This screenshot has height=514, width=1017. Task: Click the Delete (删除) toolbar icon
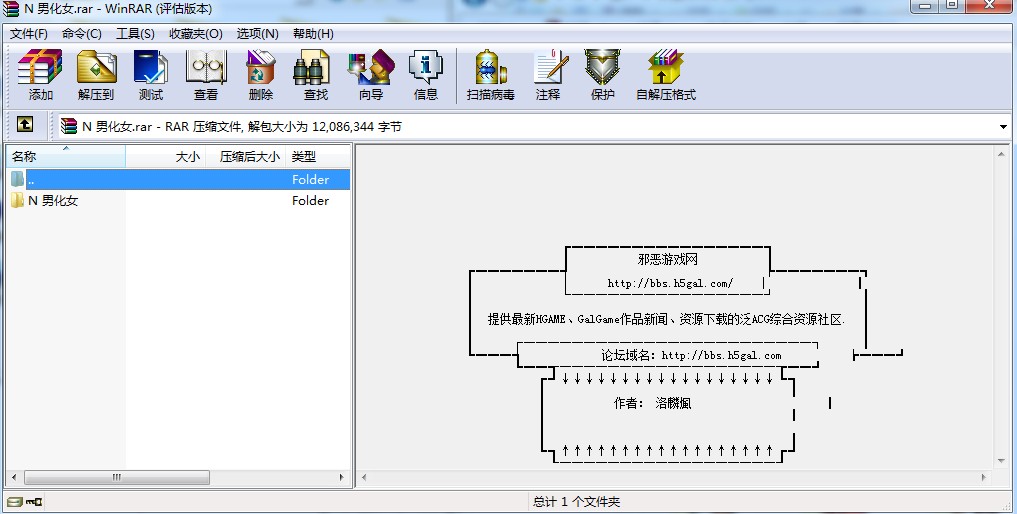[x=261, y=75]
